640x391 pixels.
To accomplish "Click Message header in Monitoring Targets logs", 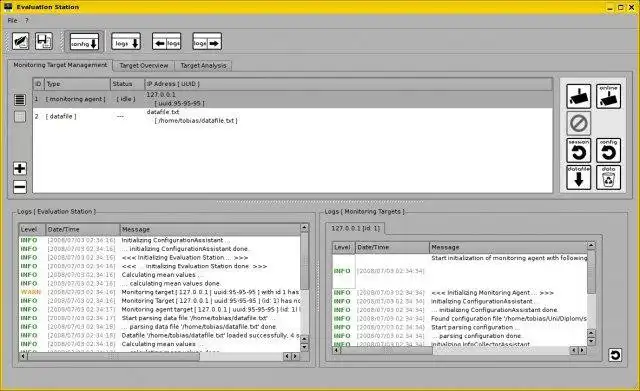I will coord(508,247).
